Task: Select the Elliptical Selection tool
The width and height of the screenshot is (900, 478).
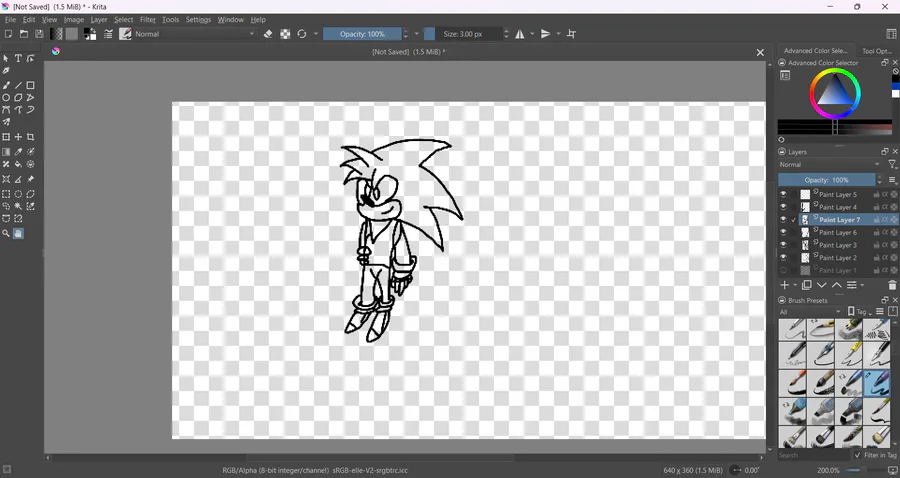Action: 18,194
